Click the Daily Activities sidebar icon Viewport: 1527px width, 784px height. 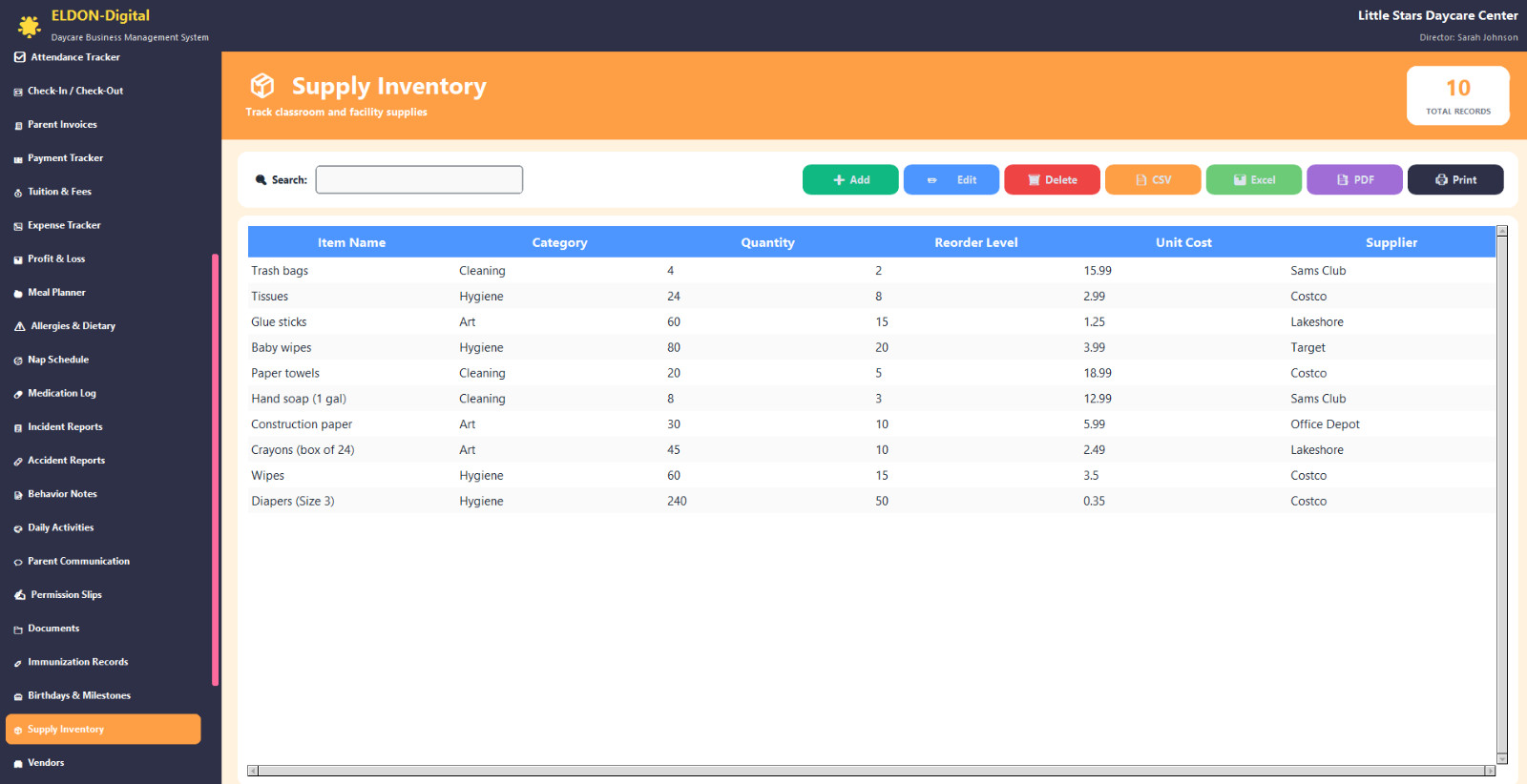pos(18,528)
